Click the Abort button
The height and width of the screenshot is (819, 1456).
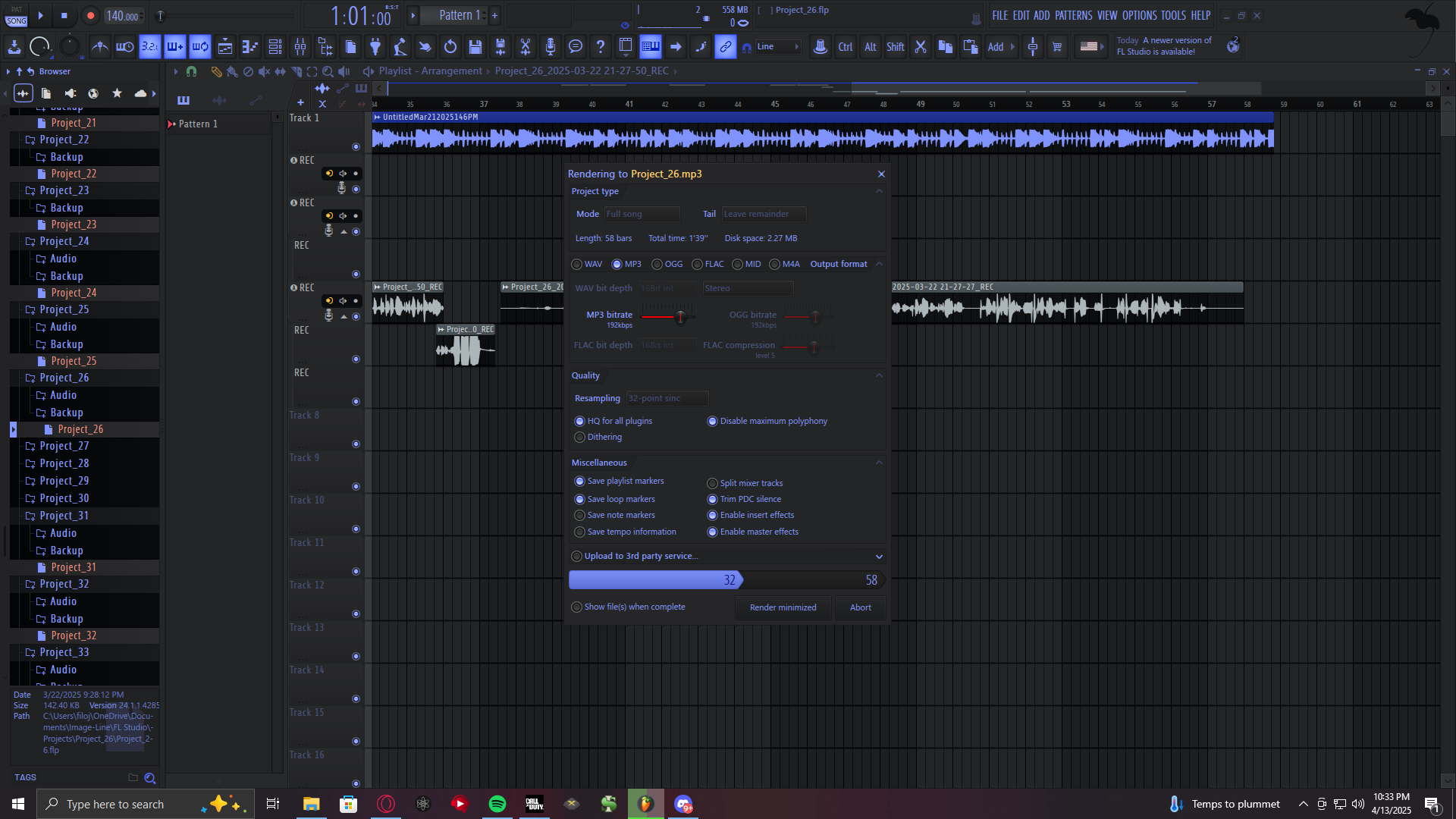coord(860,608)
